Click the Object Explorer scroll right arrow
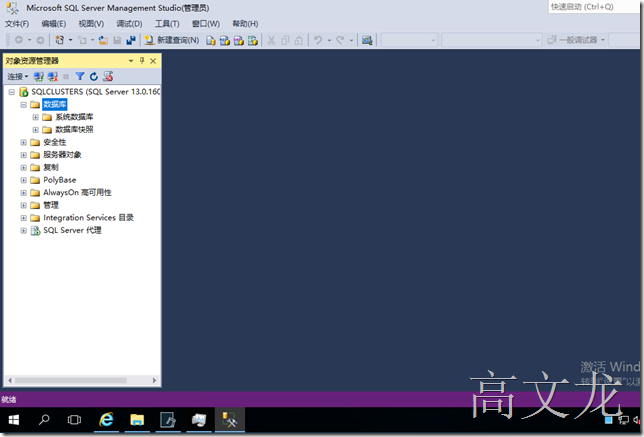644x437 pixels. click(x=154, y=380)
